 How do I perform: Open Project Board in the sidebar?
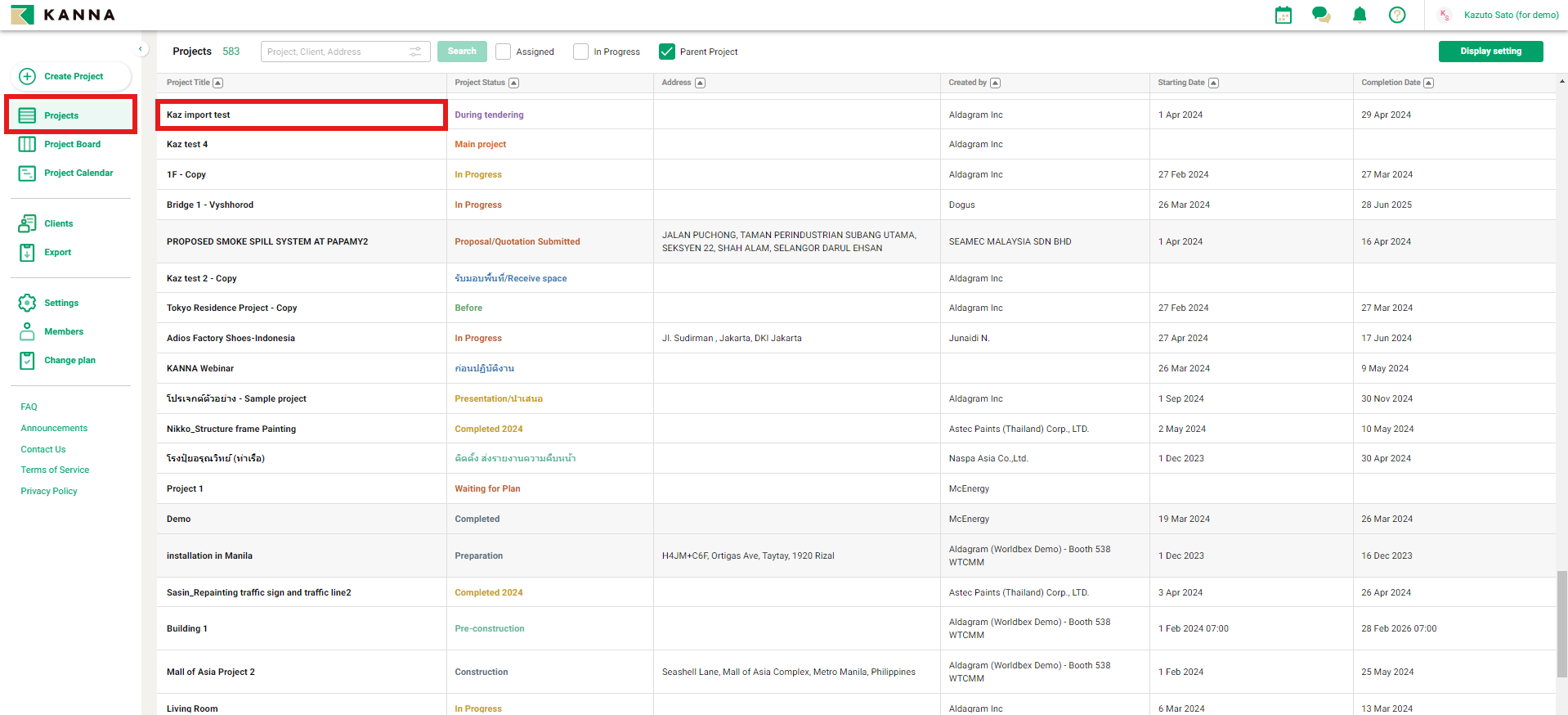click(72, 144)
